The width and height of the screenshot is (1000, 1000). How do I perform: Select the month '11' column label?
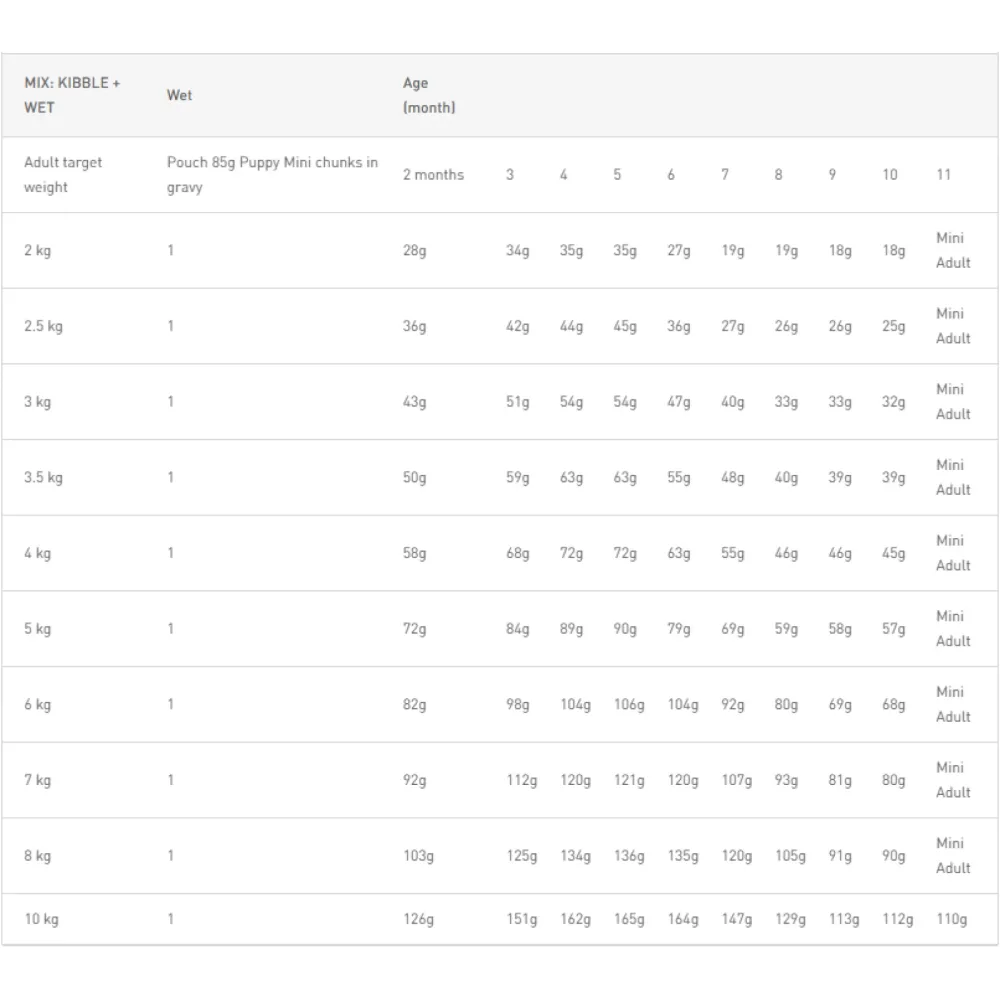[x=944, y=175]
